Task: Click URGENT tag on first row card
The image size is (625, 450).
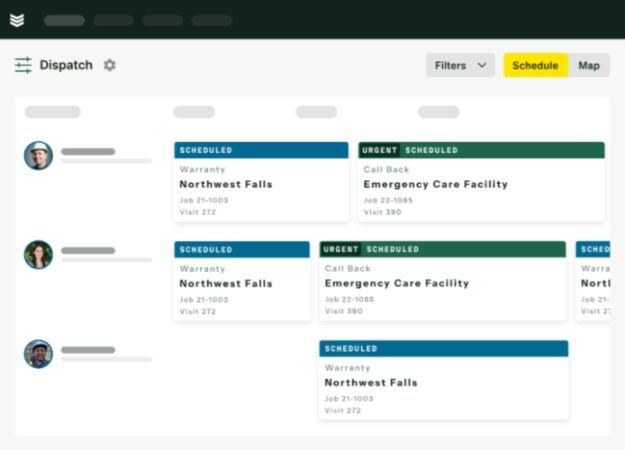Action: tap(379, 150)
